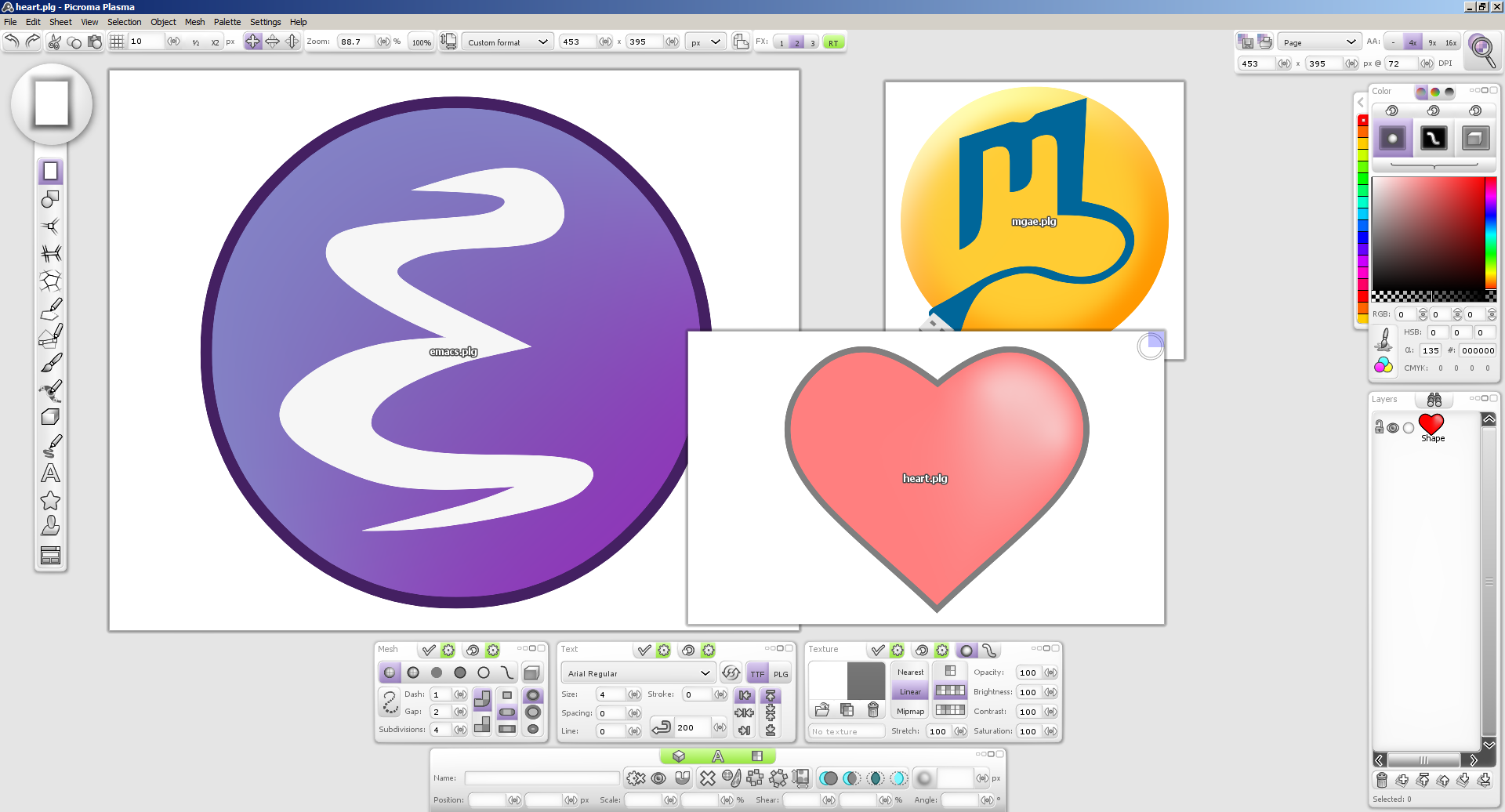Screen dimensions: 1505x812
Task: Click the delete layer trash icon
Action: (x=1381, y=780)
